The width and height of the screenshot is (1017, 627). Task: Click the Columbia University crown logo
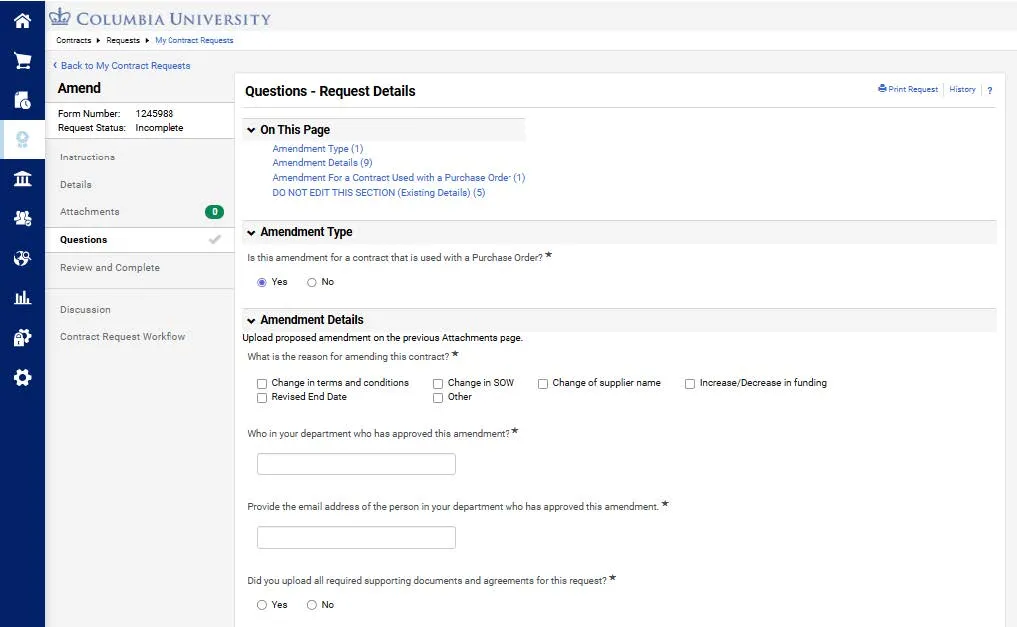[x=60, y=18]
